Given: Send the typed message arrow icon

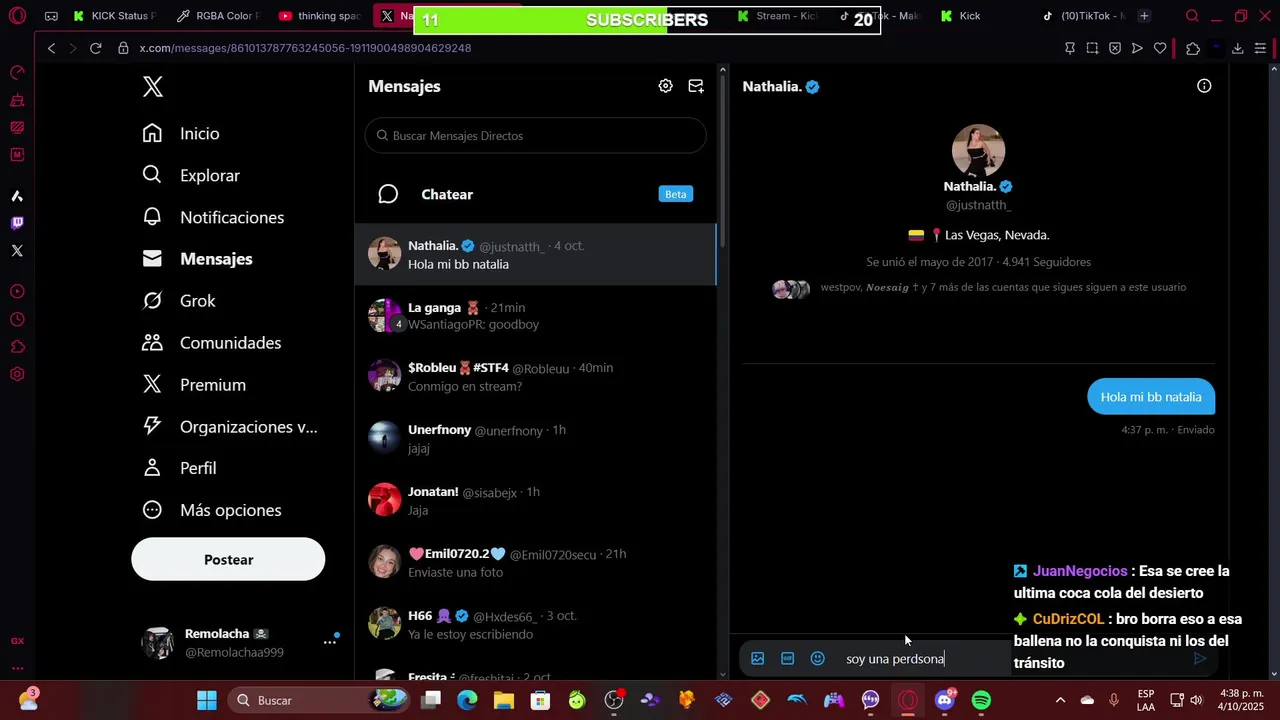Looking at the screenshot, I should tap(1200, 658).
